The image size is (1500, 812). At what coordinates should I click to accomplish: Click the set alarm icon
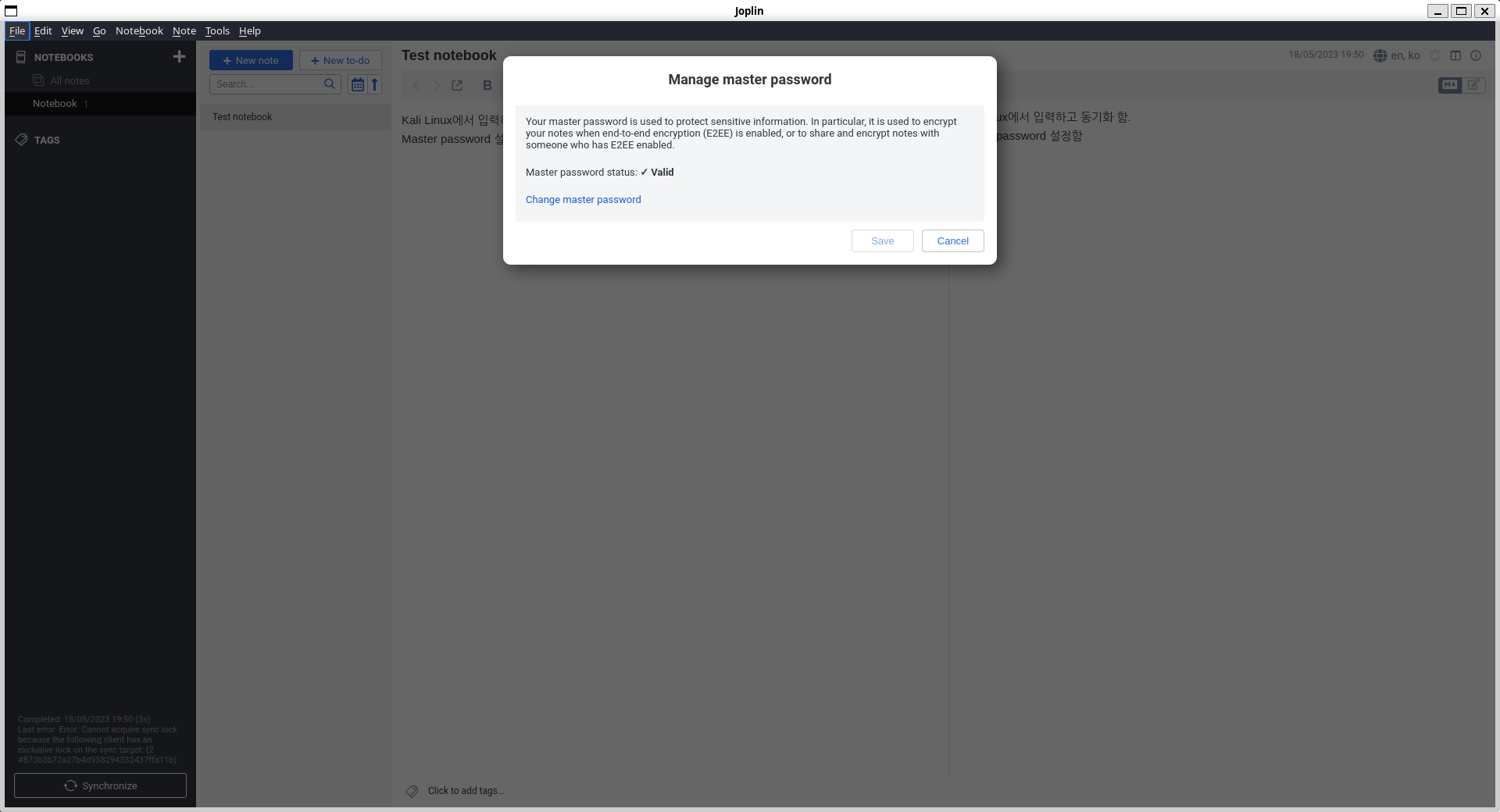(x=1435, y=55)
